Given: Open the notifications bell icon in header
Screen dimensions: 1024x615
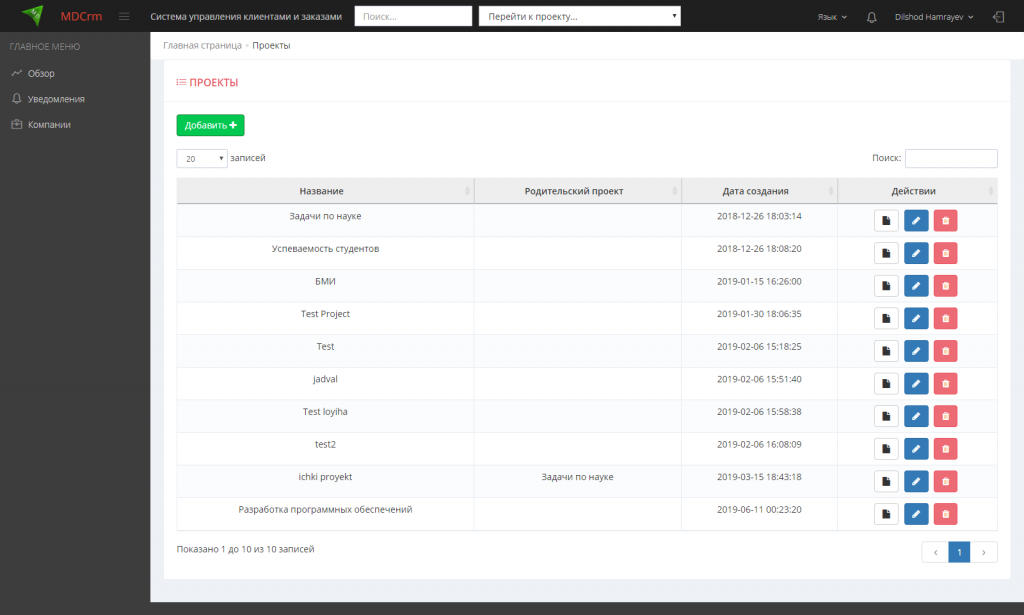Looking at the screenshot, I should pos(871,17).
